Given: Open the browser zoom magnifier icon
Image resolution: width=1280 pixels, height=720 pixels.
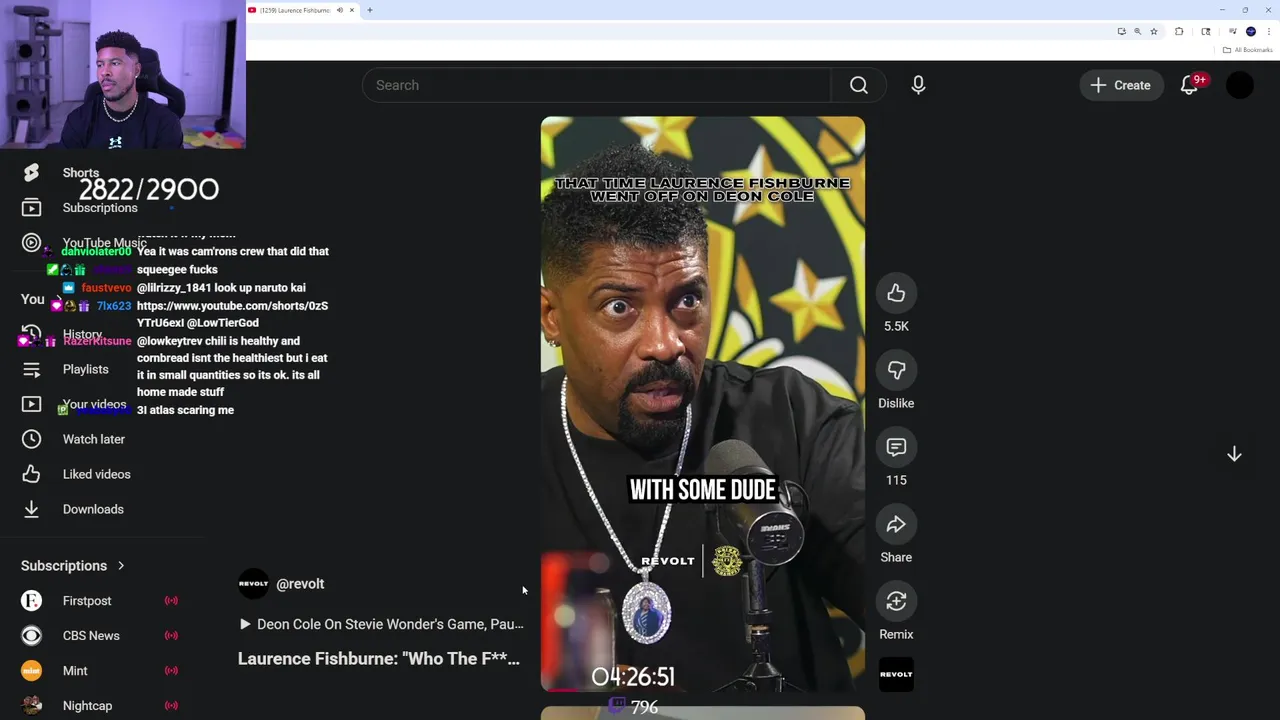Looking at the screenshot, I should coord(1137,31).
